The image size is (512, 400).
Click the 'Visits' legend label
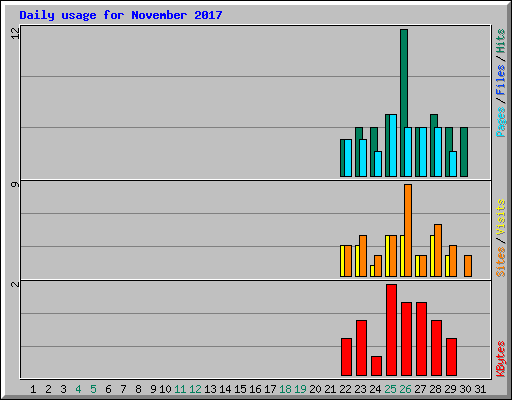pyautogui.click(x=501, y=218)
